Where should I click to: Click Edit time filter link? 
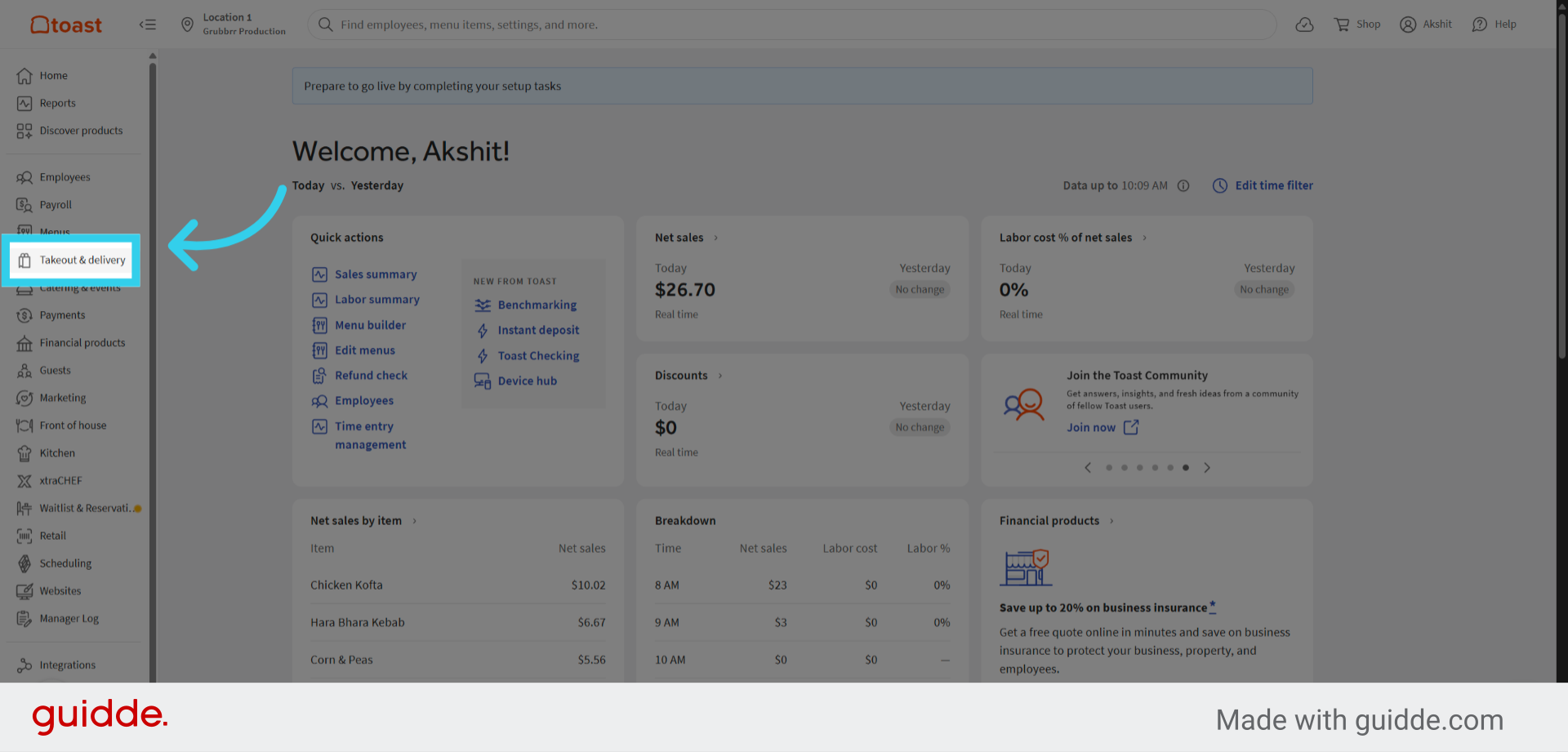click(x=1263, y=185)
